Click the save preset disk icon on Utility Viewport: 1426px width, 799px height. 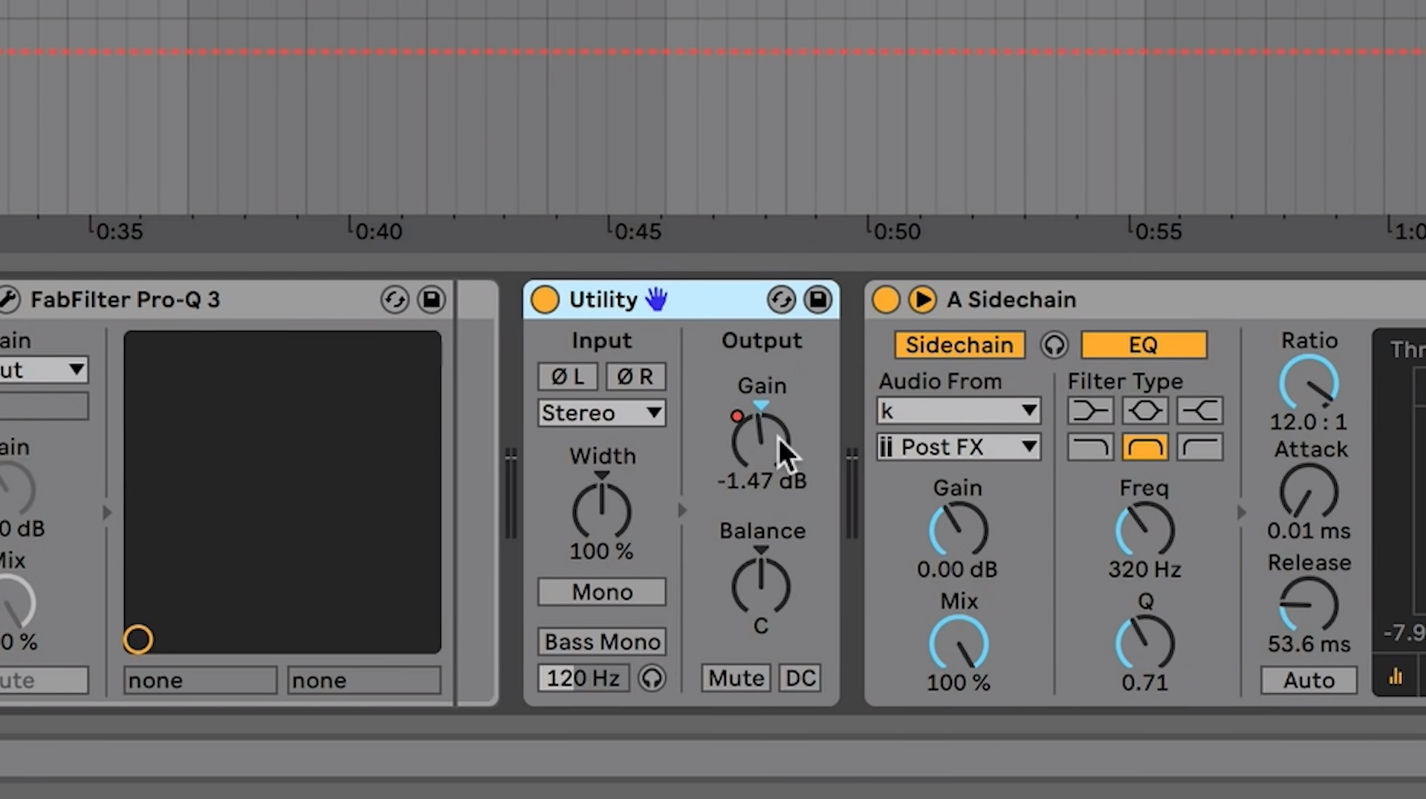(x=817, y=299)
